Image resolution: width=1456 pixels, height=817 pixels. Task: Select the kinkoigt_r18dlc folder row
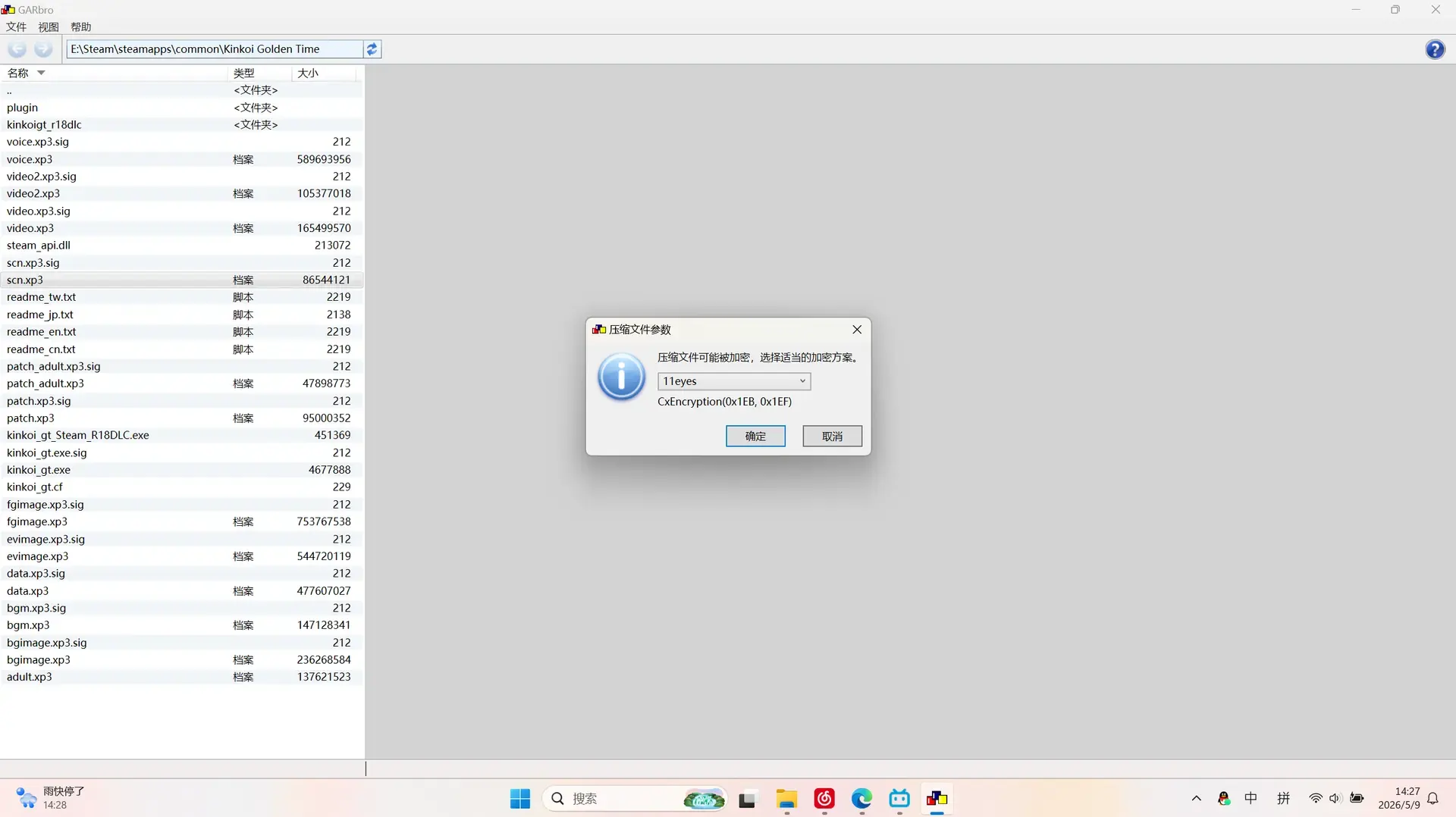click(182, 125)
